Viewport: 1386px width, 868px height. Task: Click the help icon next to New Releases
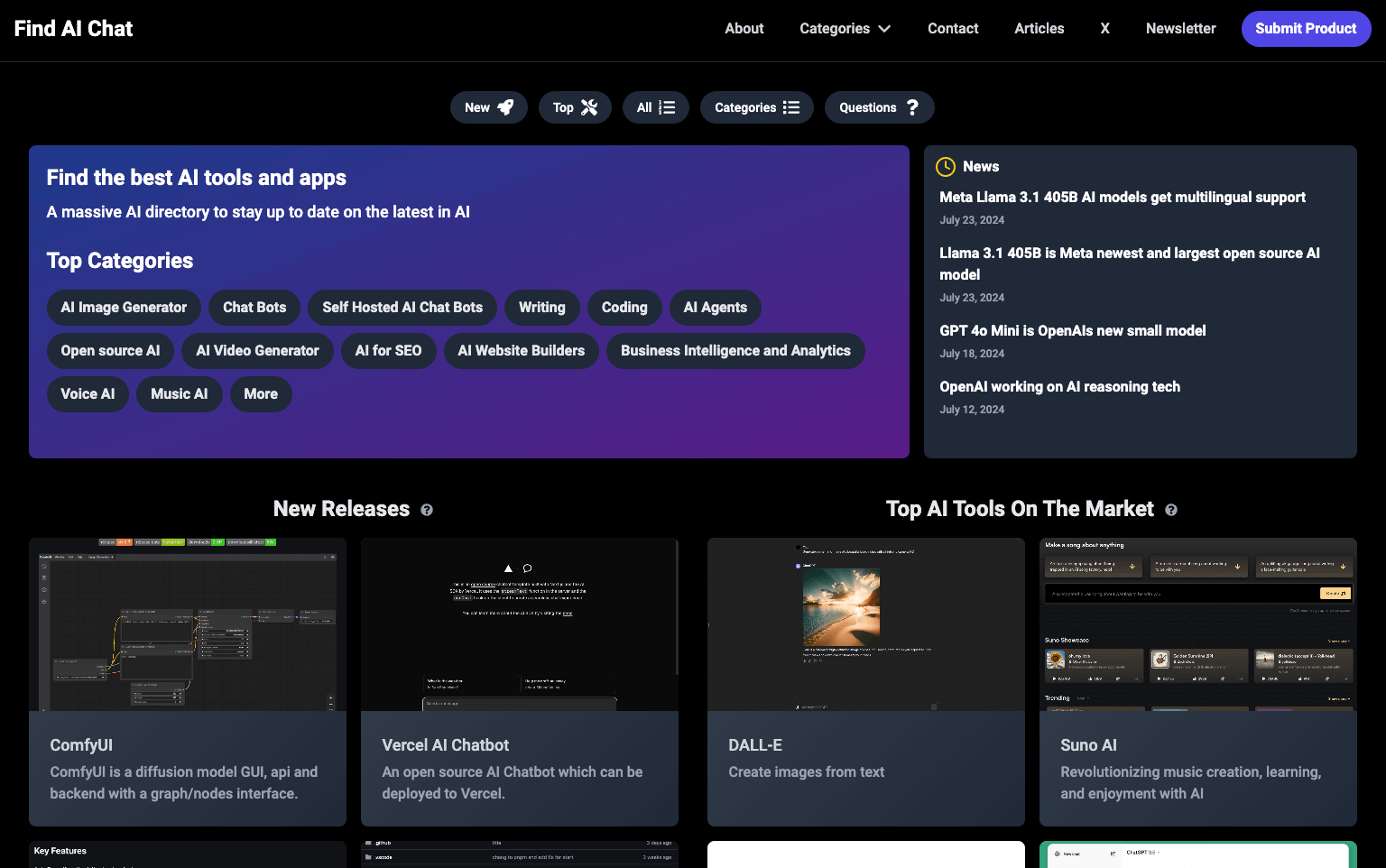pos(427,510)
